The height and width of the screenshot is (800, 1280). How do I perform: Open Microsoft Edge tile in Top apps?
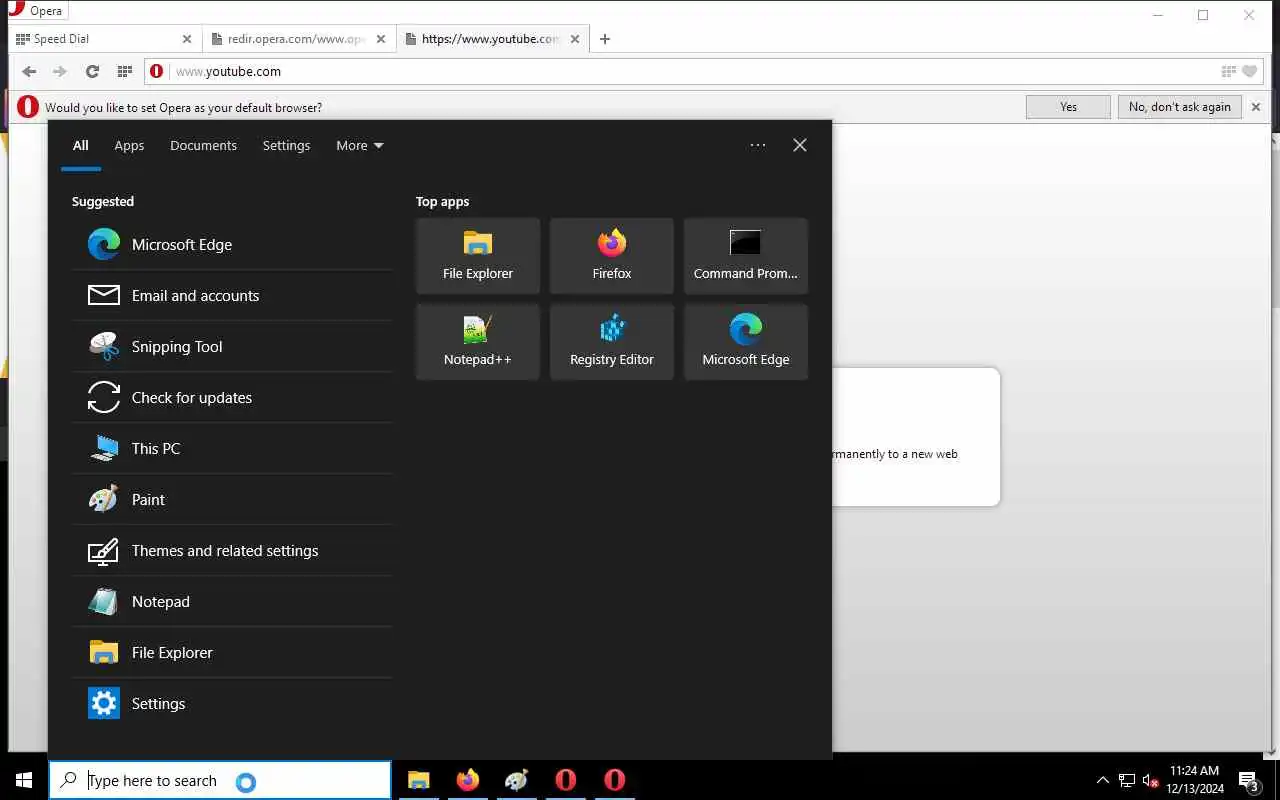coord(746,342)
